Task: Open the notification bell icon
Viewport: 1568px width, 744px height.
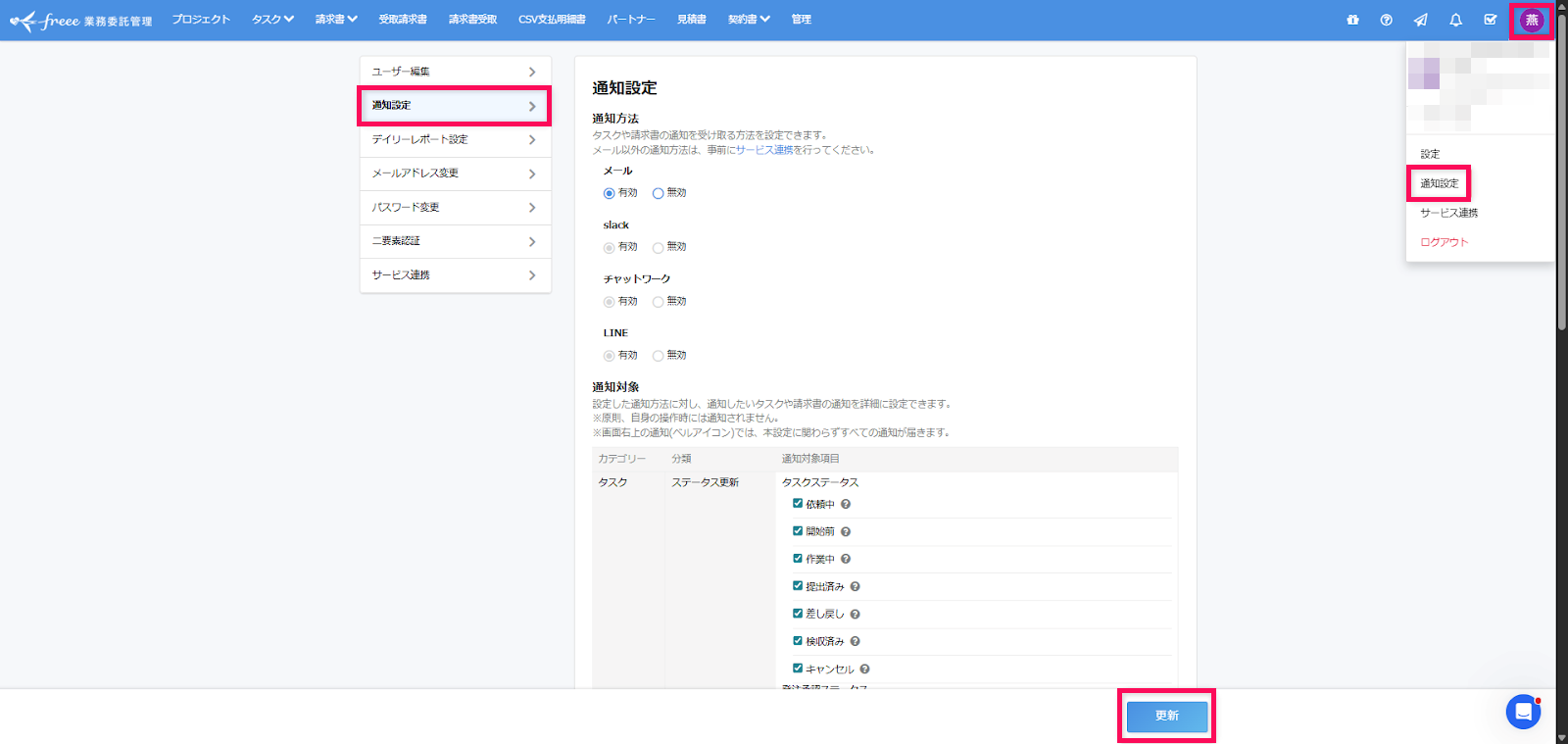Action: (1455, 20)
